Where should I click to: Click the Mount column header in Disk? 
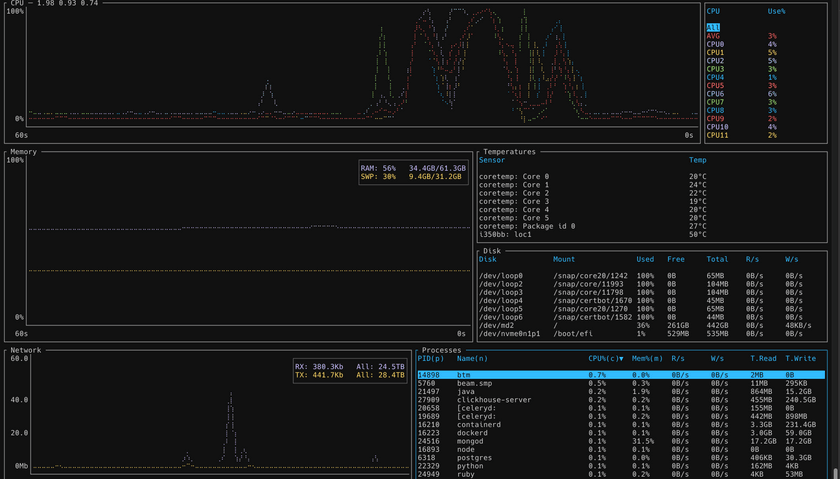pos(564,259)
